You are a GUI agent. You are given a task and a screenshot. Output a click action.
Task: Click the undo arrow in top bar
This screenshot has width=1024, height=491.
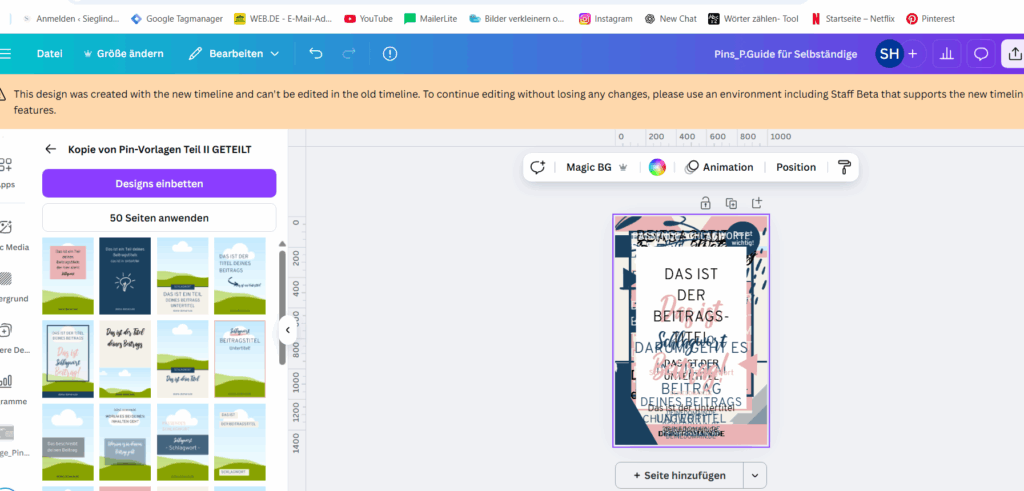(x=316, y=54)
